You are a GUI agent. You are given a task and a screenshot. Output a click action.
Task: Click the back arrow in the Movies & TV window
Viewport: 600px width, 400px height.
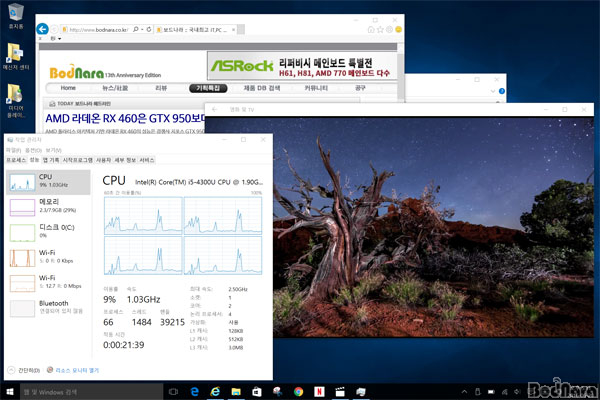point(215,109)
